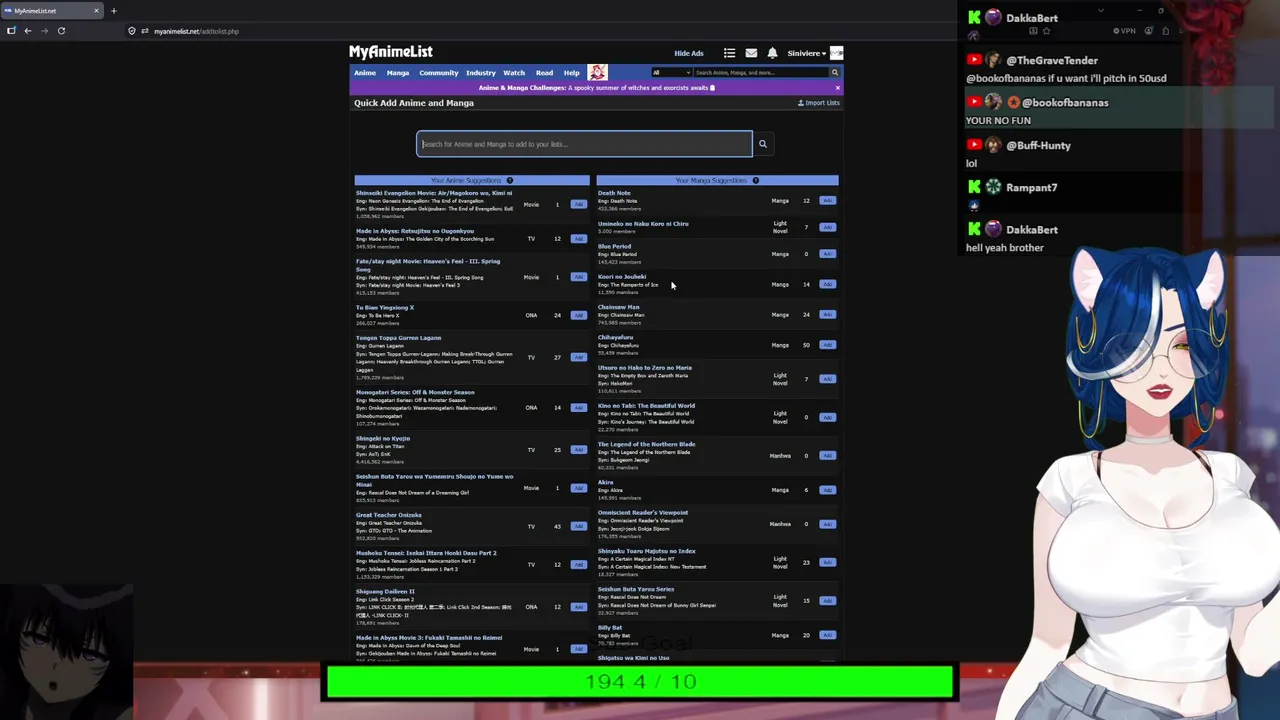Open the messages envelope icon

751,53
